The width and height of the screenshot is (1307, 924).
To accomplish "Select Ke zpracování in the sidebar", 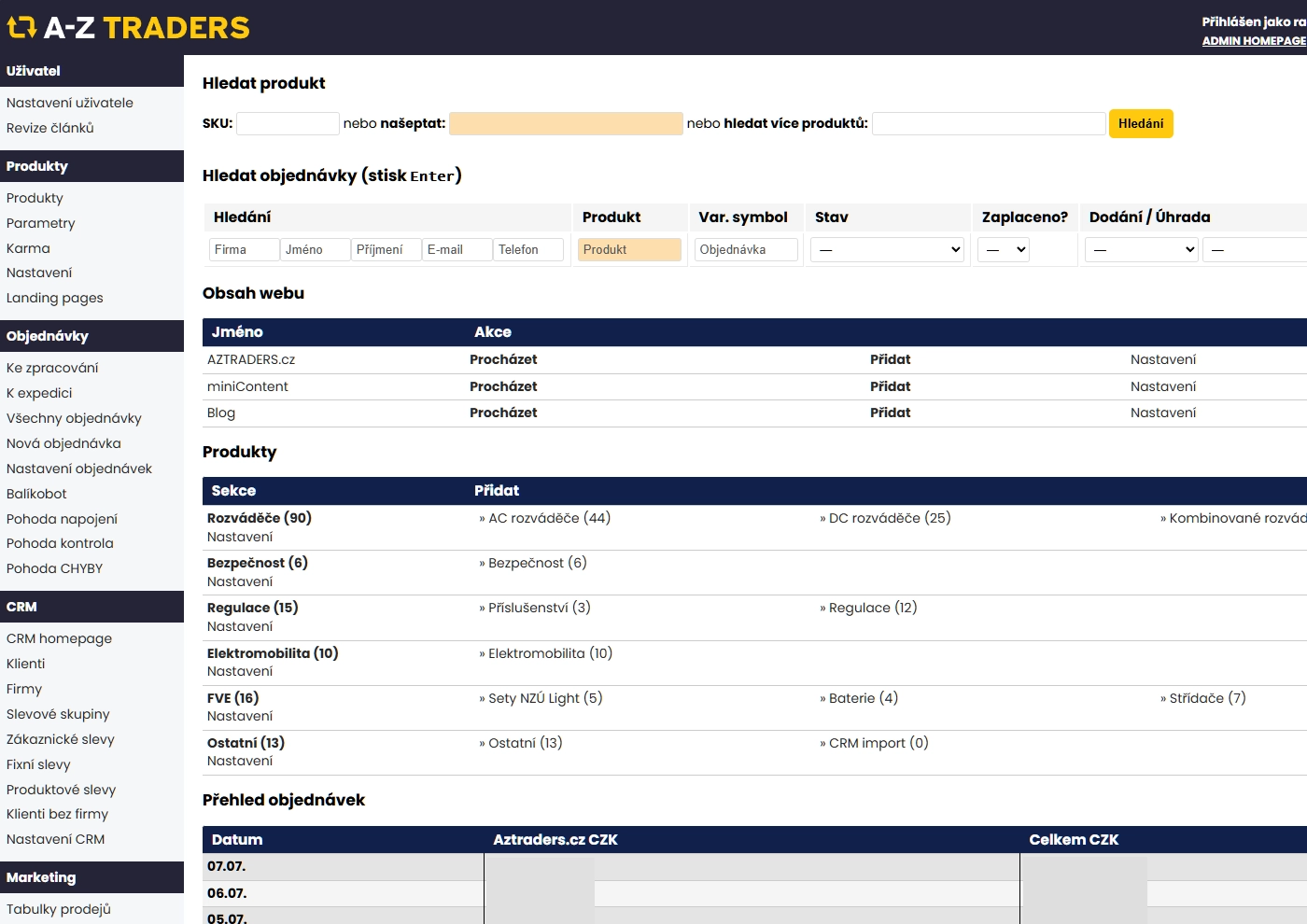I will [52, 368].
